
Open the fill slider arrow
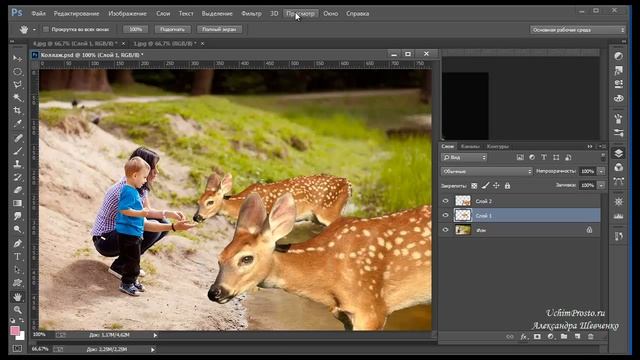602,185
